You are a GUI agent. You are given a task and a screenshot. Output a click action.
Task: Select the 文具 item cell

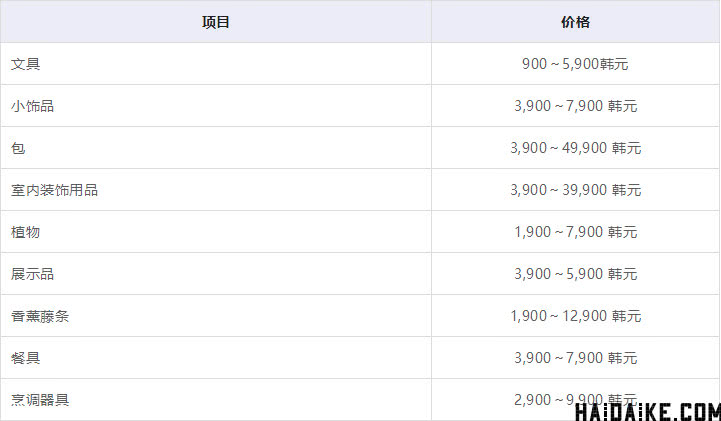[25, 64]
